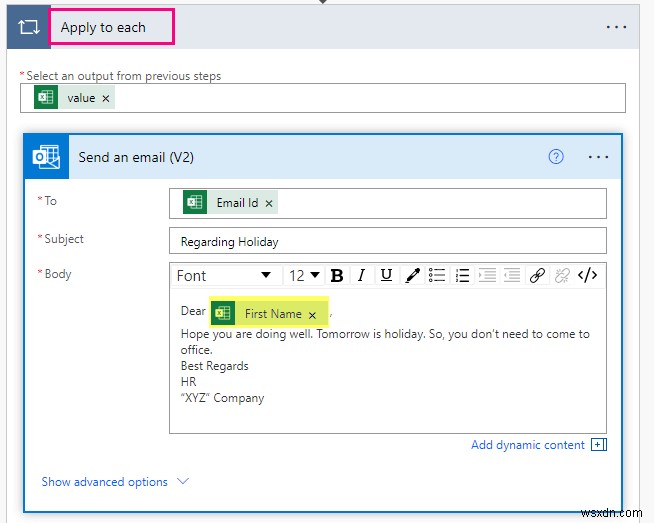Open the Send an email ellipsis menu

coord(598,157)
